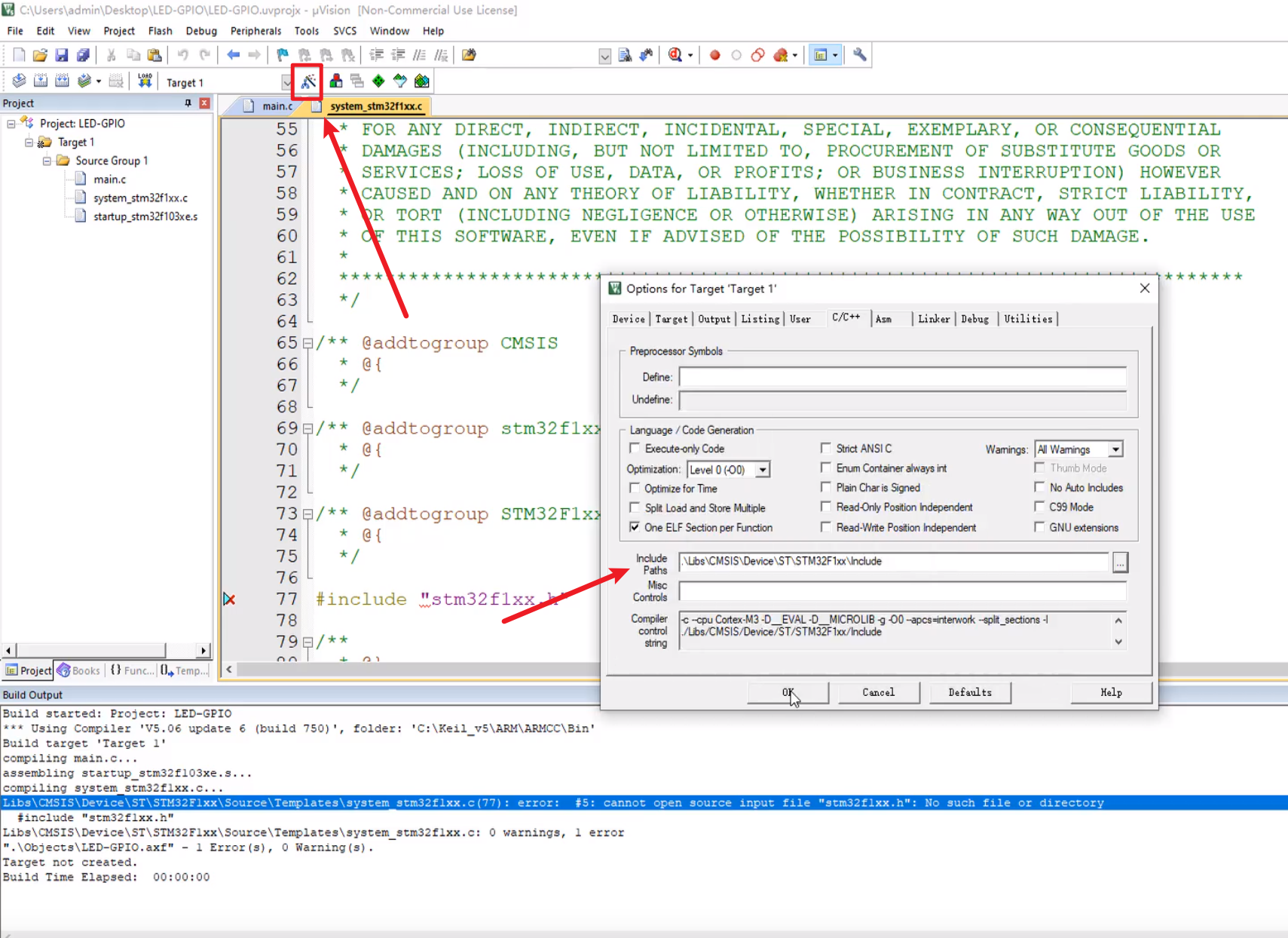
Task: Open the Flash menu
Action: point(160,31)
